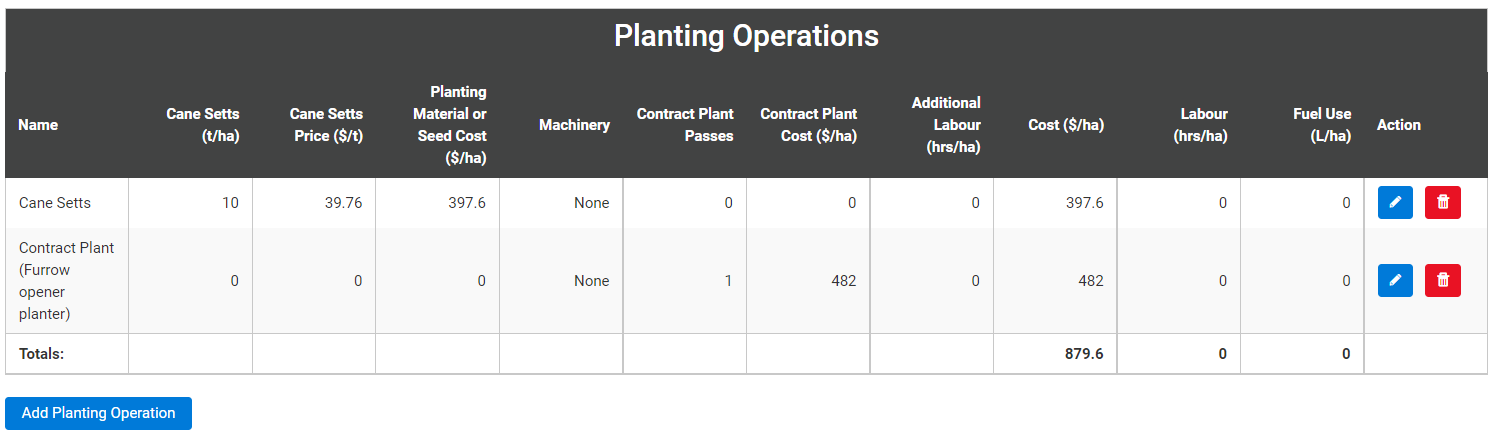
Task: Click Contract Plant Passes header
Action: point(685,125)
